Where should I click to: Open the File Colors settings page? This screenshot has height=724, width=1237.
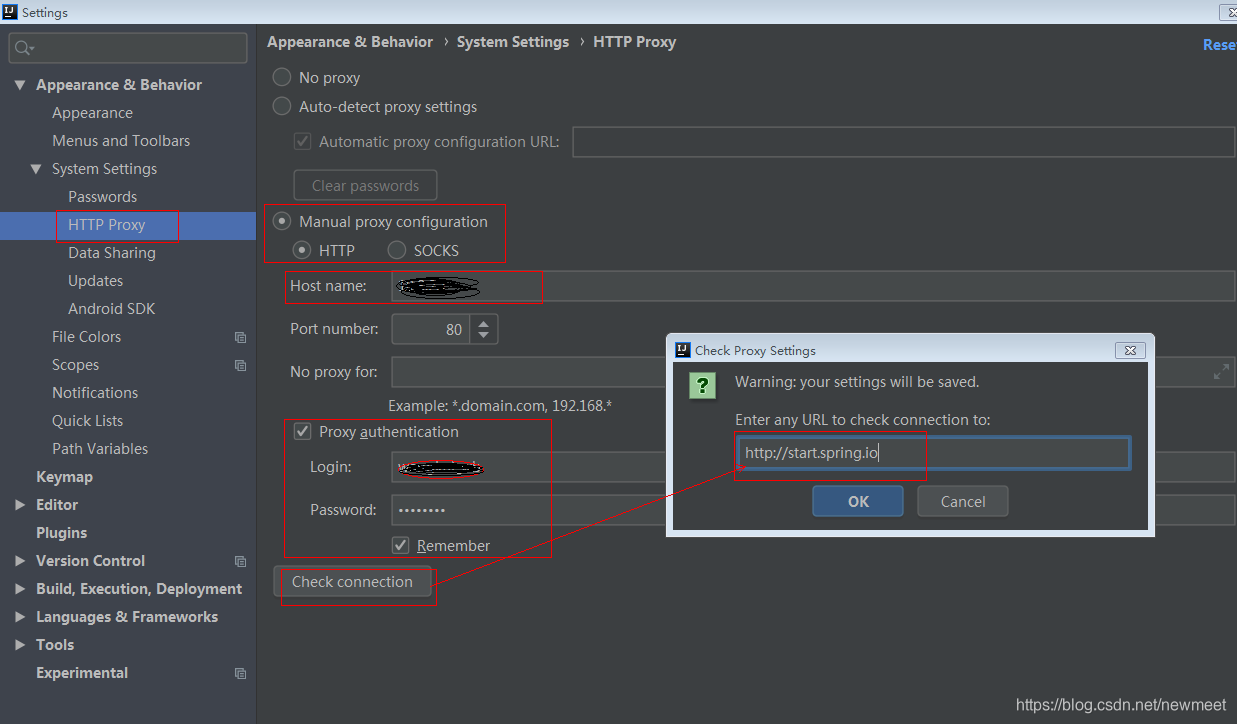86,337
